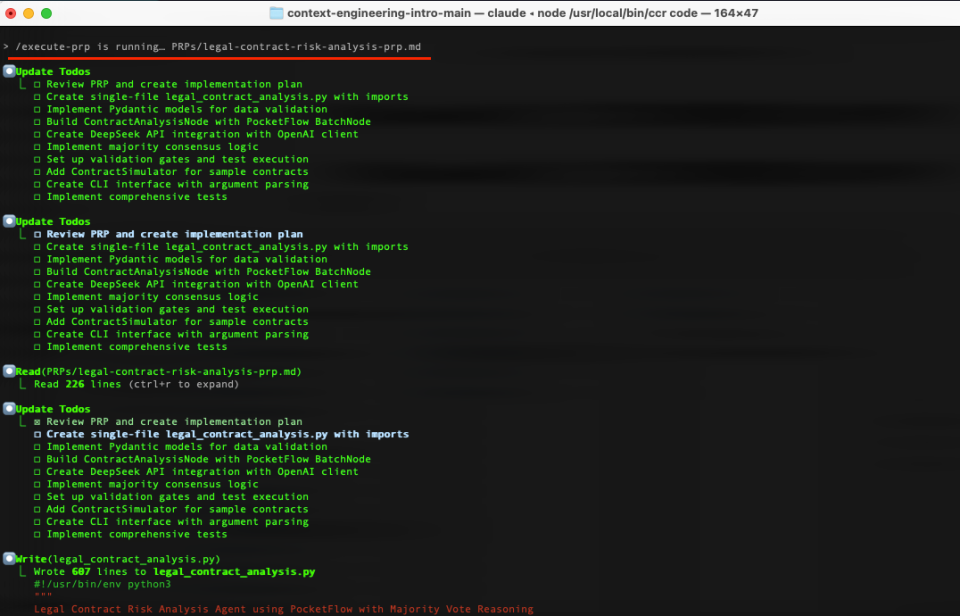The height and width of the screenshot is (616, 960).
Task: Click the "Write(legal_contract_analysis.py)" line
Action: pos(118,559)
